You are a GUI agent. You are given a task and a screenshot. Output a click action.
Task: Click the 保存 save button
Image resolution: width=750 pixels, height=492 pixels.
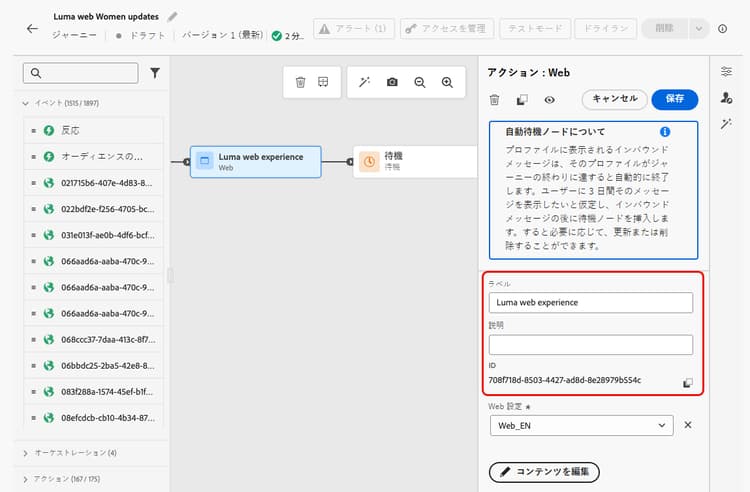click(x=674, y=99)
